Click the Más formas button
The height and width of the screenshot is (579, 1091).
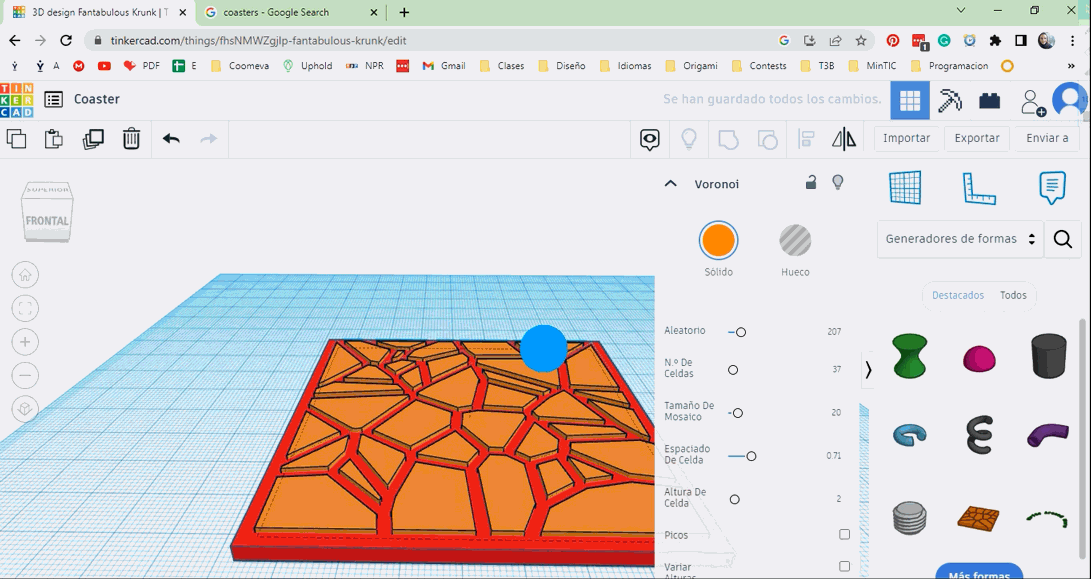pyautogui.click(x=978, y=572)
